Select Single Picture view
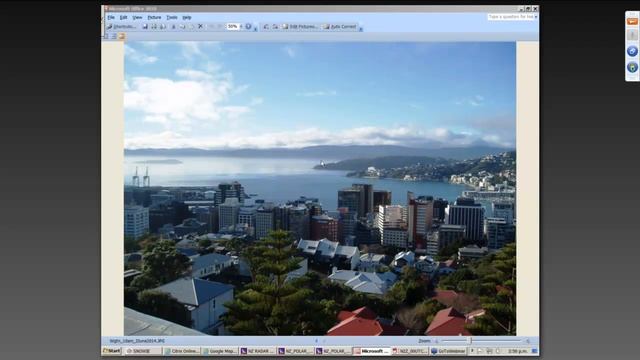The height and width of the screenshot is (360, 640). [122, 36]
